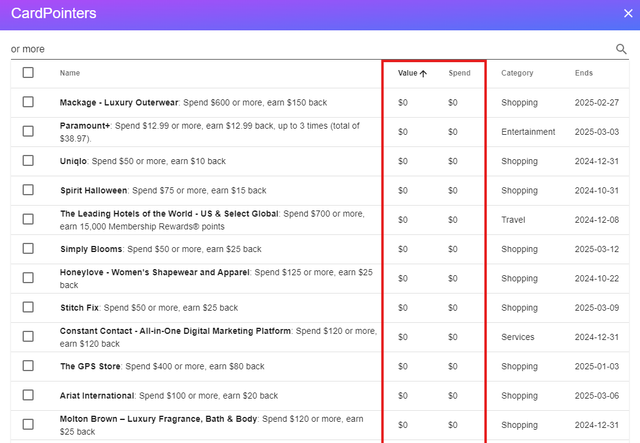Click the 2024-10-22 end date
This screenshot has width=640, height=443.
[x=597, y=278]
